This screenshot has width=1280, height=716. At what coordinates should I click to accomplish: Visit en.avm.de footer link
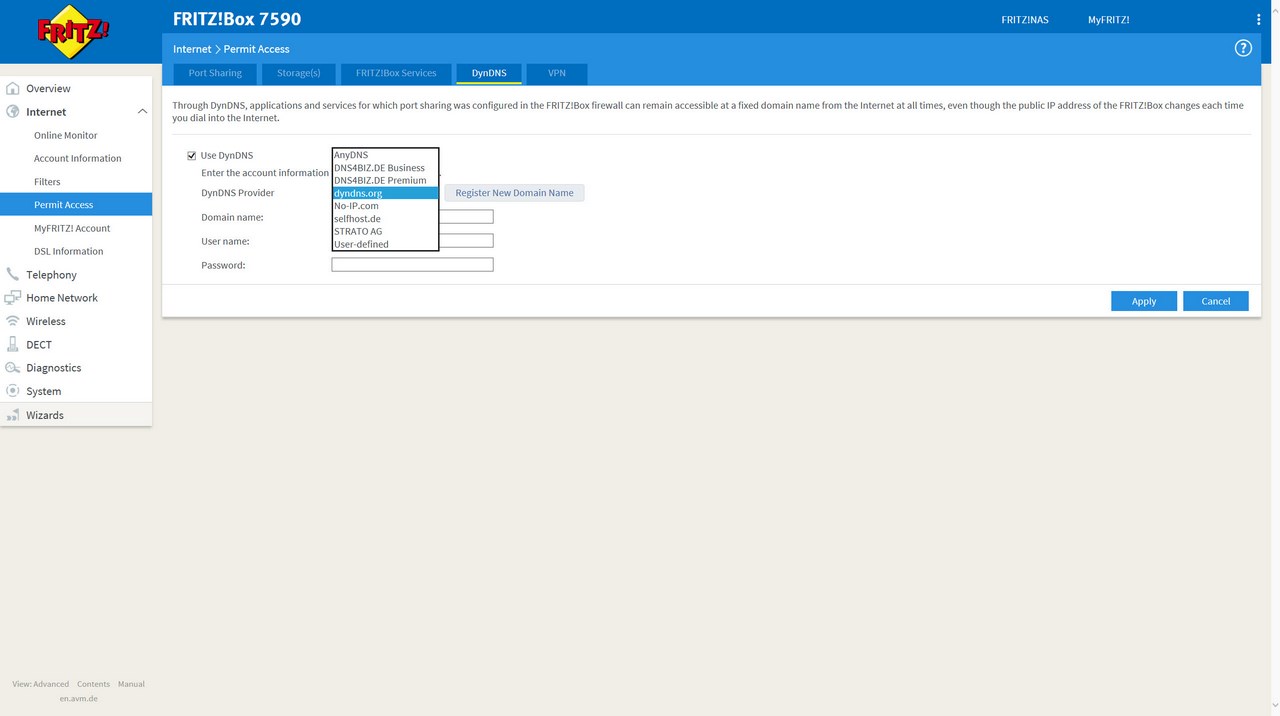coord(78,699)
